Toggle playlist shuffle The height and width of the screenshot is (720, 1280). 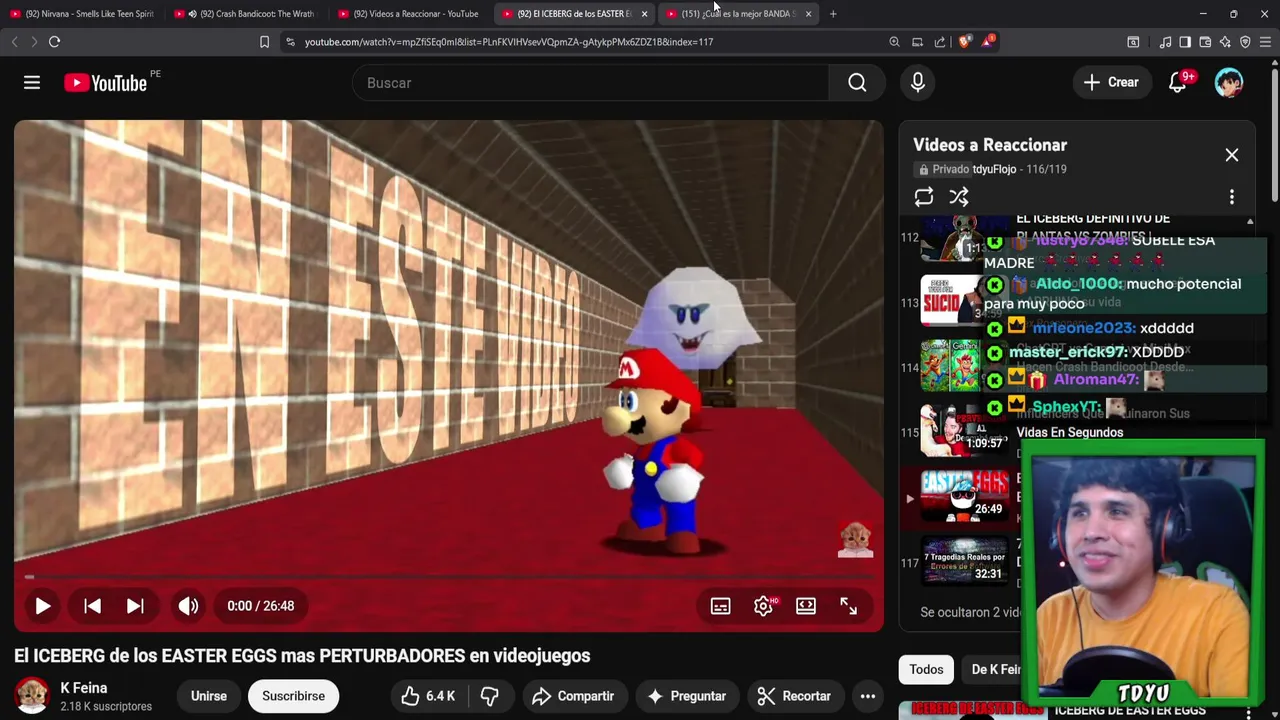pyautogui.click(x=959, y=197)
